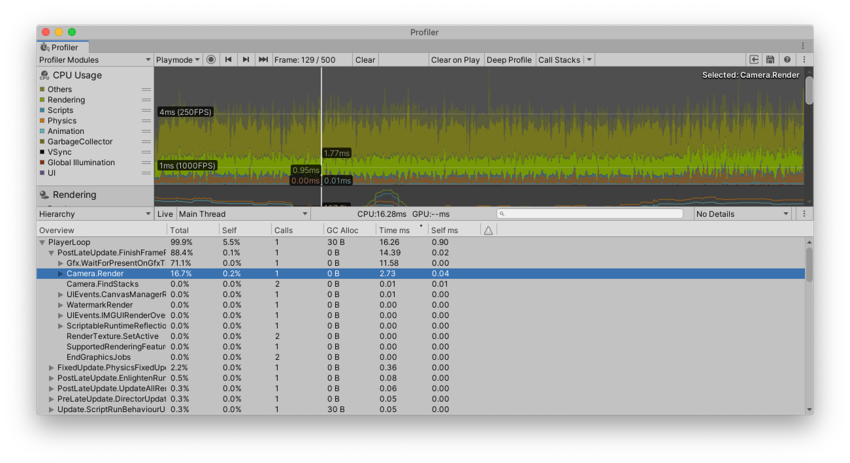Screen dimensions: 850x463
Task: Sort by the GC Alloc column header
Action: (x=350, y=230)
